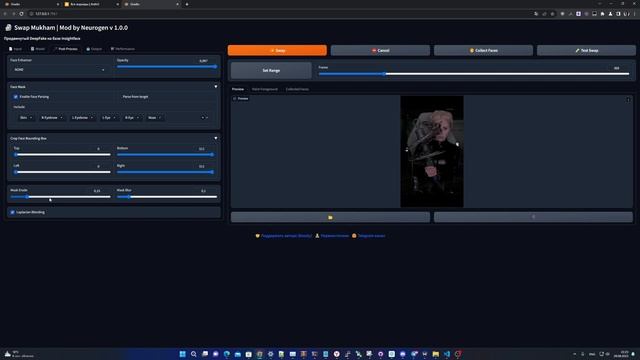Reload the page in the browser

(x=21, y=14)
